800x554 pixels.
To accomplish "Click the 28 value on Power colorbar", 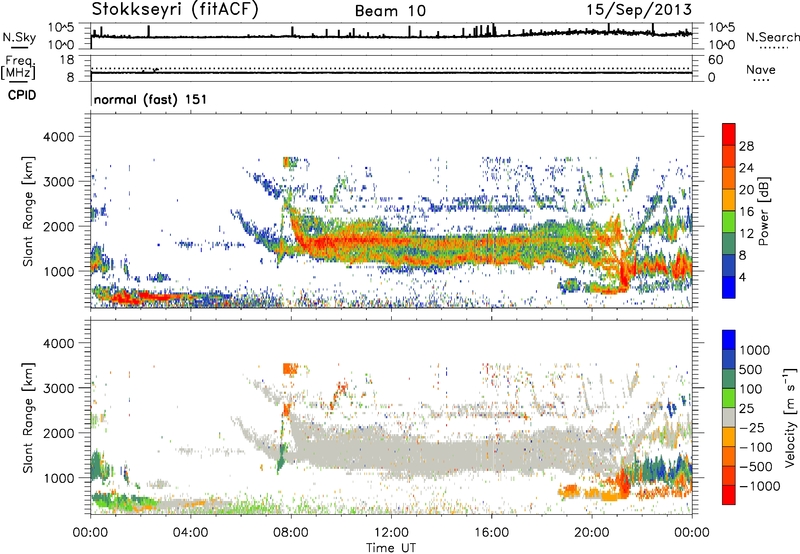I will [746, 146].
